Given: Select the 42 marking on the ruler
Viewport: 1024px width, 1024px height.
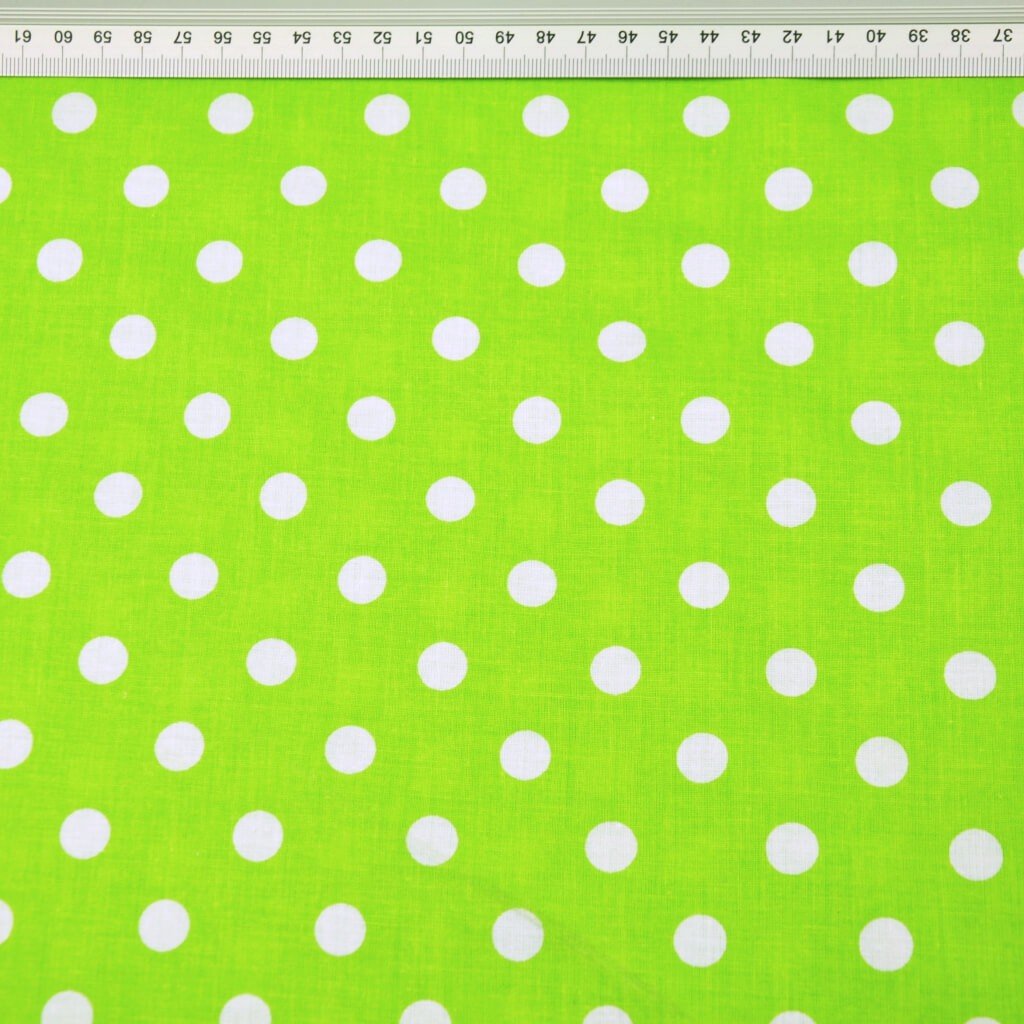Looking at the screenshot, I should click(790, 37).
